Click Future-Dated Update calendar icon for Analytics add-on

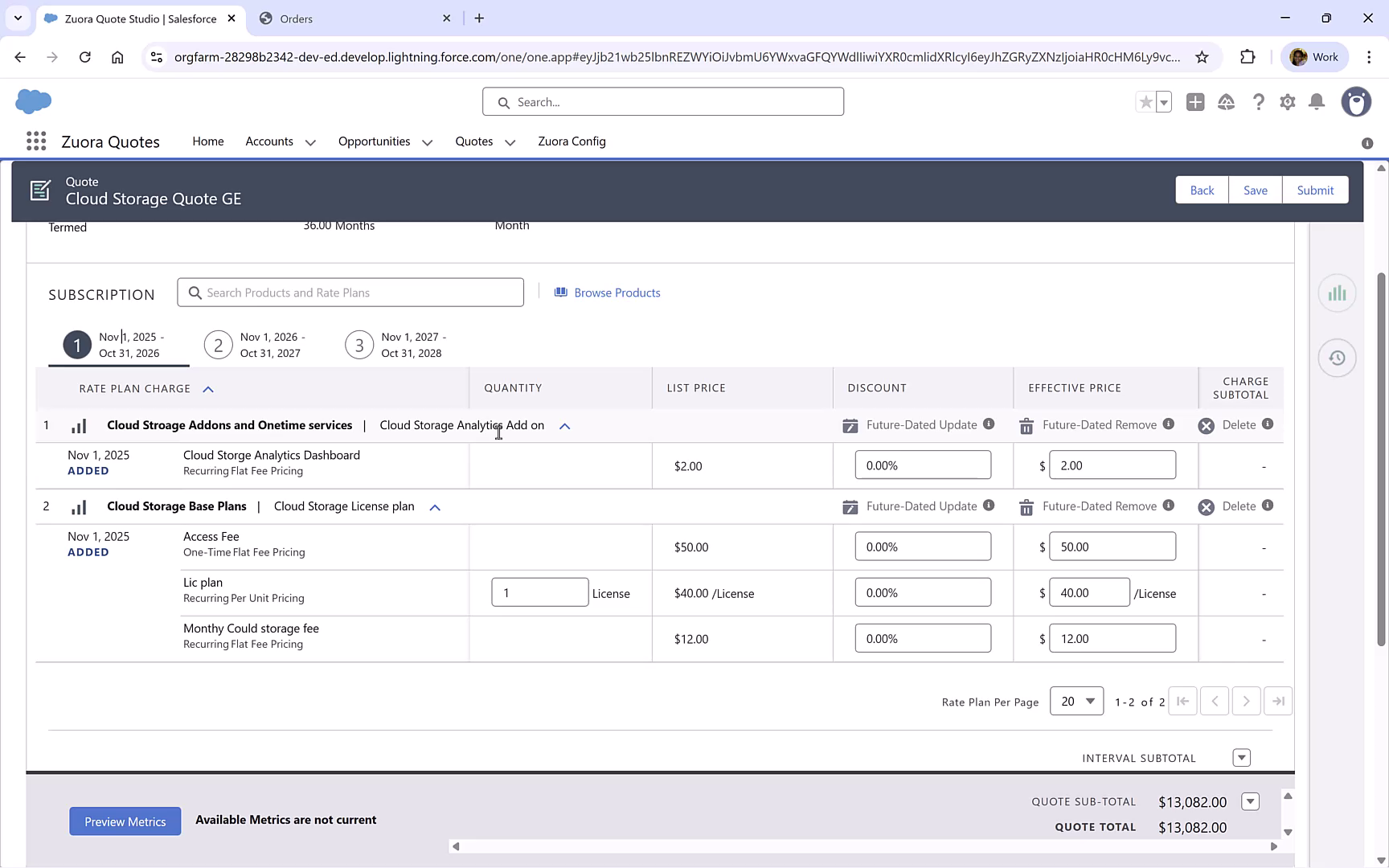tap(850, 425)
